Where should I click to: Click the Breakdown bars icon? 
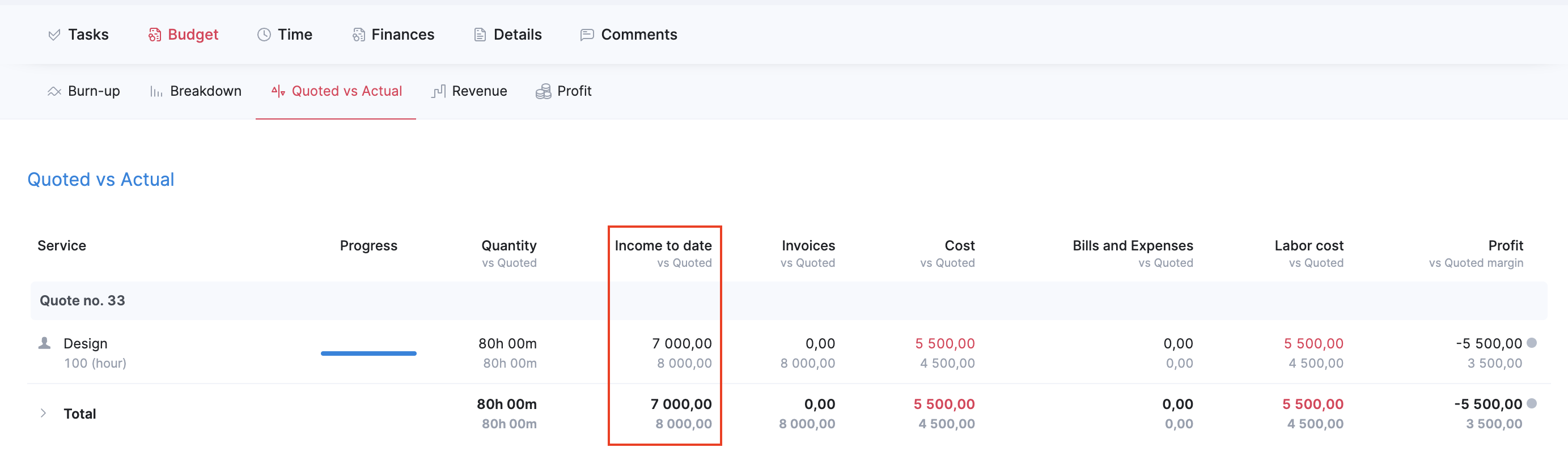point(156,91)
